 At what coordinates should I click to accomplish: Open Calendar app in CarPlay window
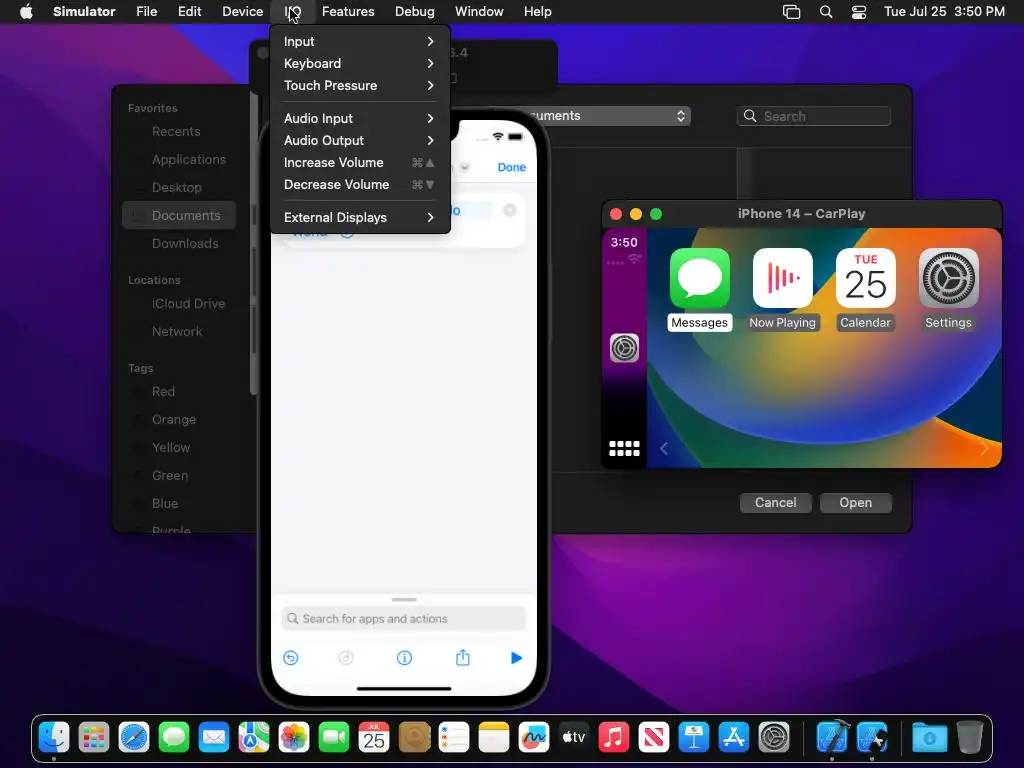point(865,278)
